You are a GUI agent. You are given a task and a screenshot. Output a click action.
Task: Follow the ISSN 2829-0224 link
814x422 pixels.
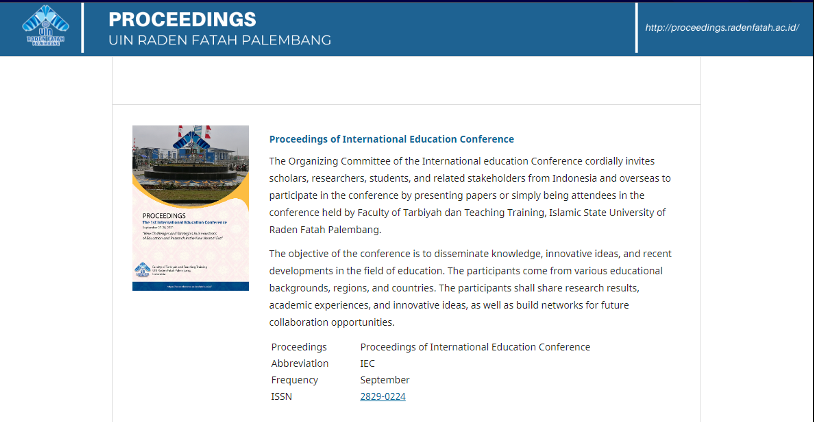pos(382,396)
